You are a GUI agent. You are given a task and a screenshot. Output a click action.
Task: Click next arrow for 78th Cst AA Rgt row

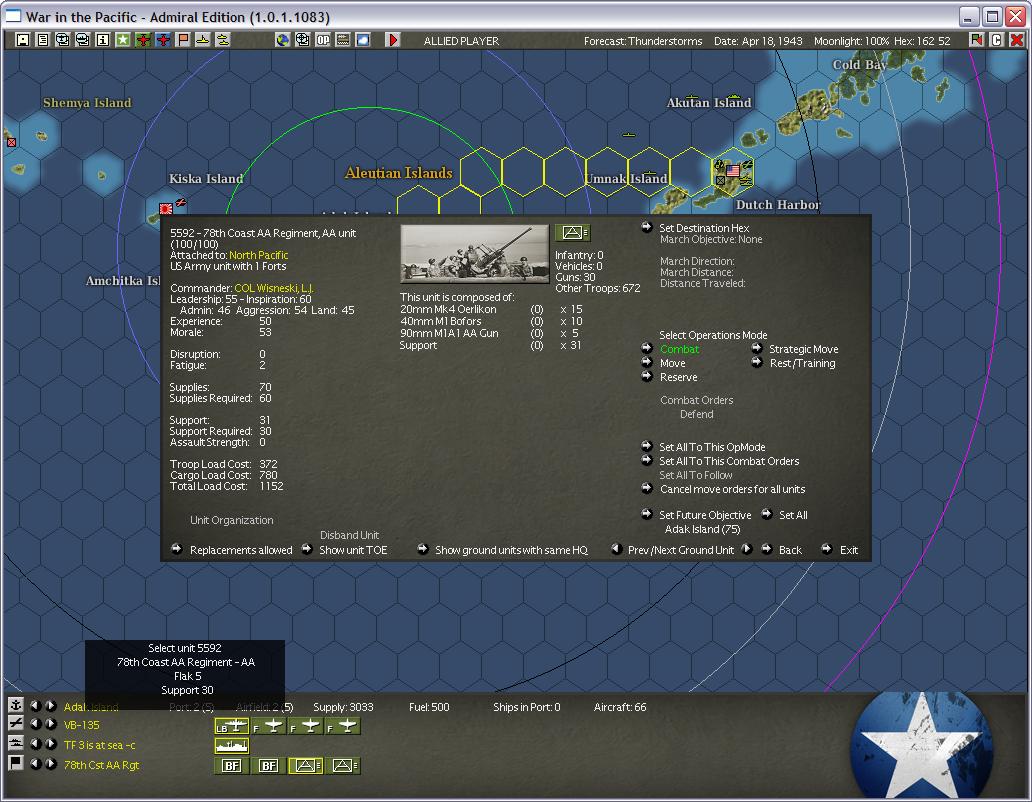[51, 763]
